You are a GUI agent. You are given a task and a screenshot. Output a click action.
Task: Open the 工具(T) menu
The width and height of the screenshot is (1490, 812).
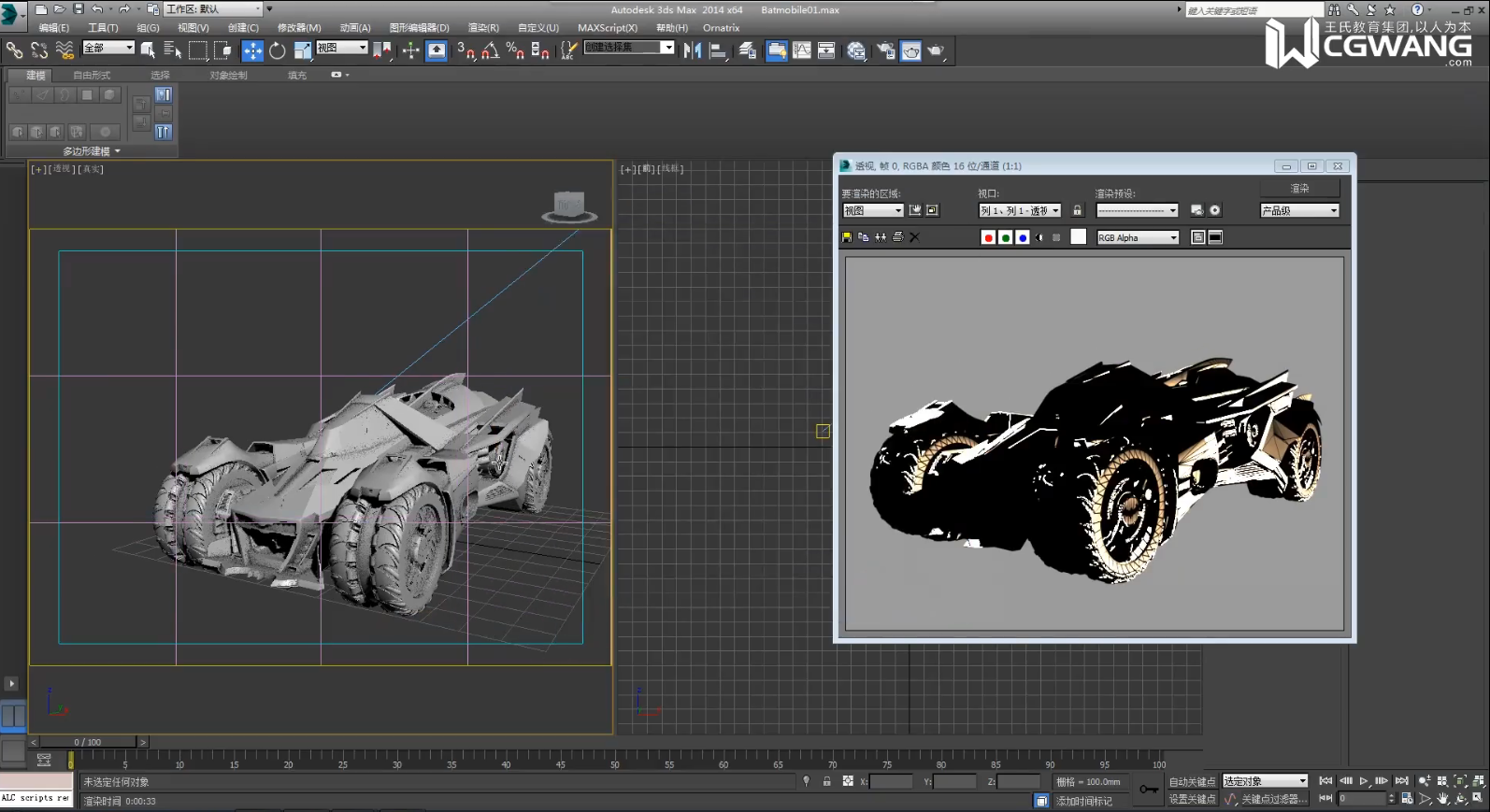click(x=103, y=28)
